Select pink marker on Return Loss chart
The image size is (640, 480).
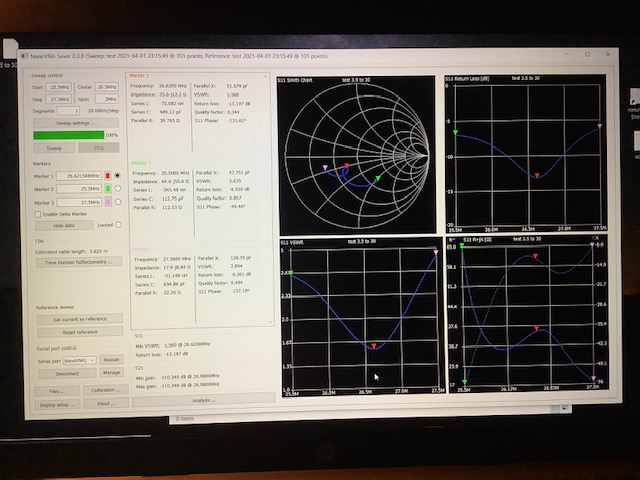click(x=600, y=126)
